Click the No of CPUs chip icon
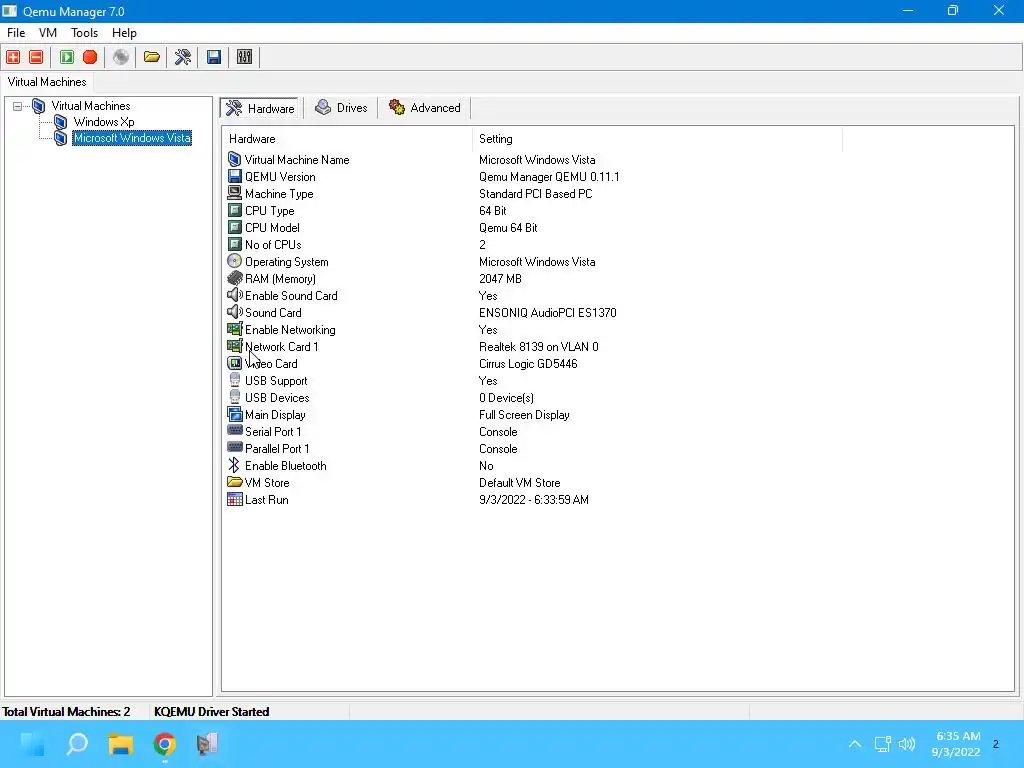Viewport: 1024px width, 768px height. point(234,244)
